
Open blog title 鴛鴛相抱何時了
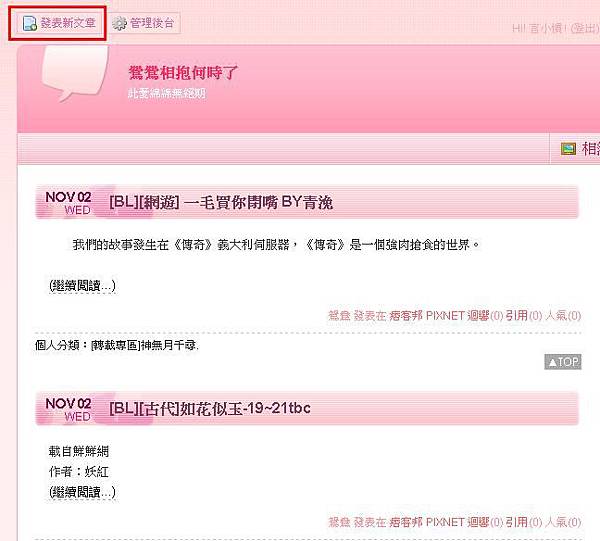pyautogui.click(x=183, y=72)
